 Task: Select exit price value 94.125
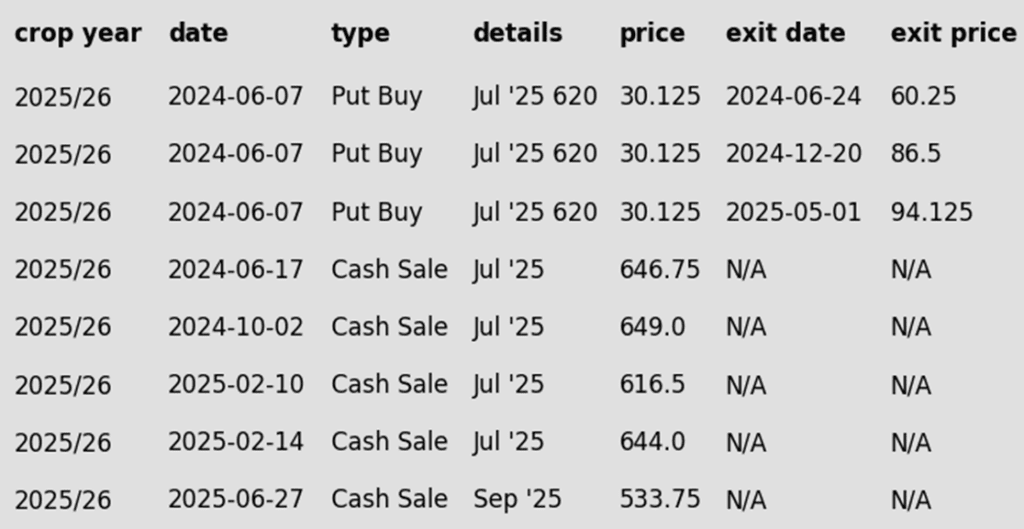click(932, 212)
